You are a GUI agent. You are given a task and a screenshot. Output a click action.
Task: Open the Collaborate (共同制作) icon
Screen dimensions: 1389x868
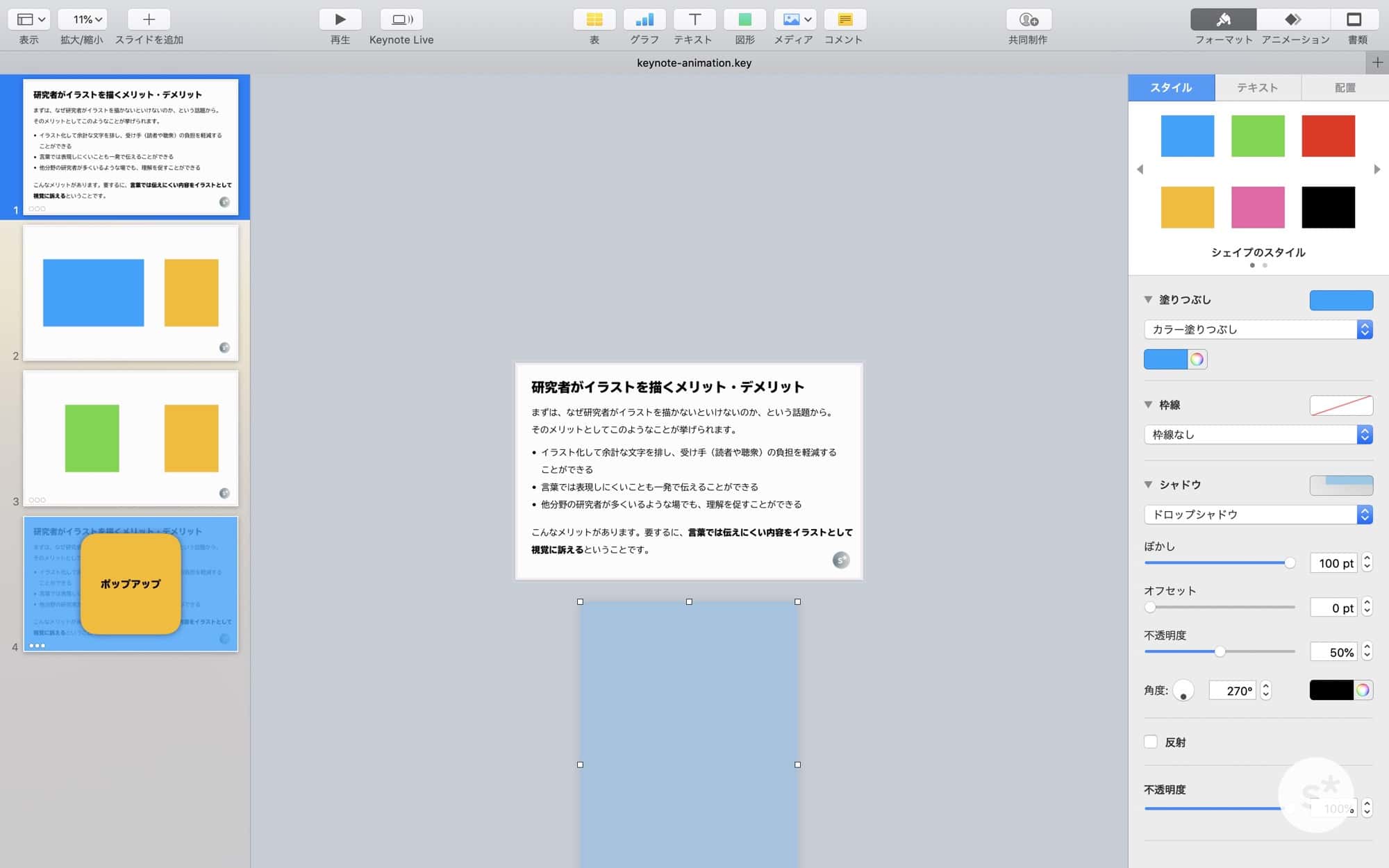pos(1028,19)
